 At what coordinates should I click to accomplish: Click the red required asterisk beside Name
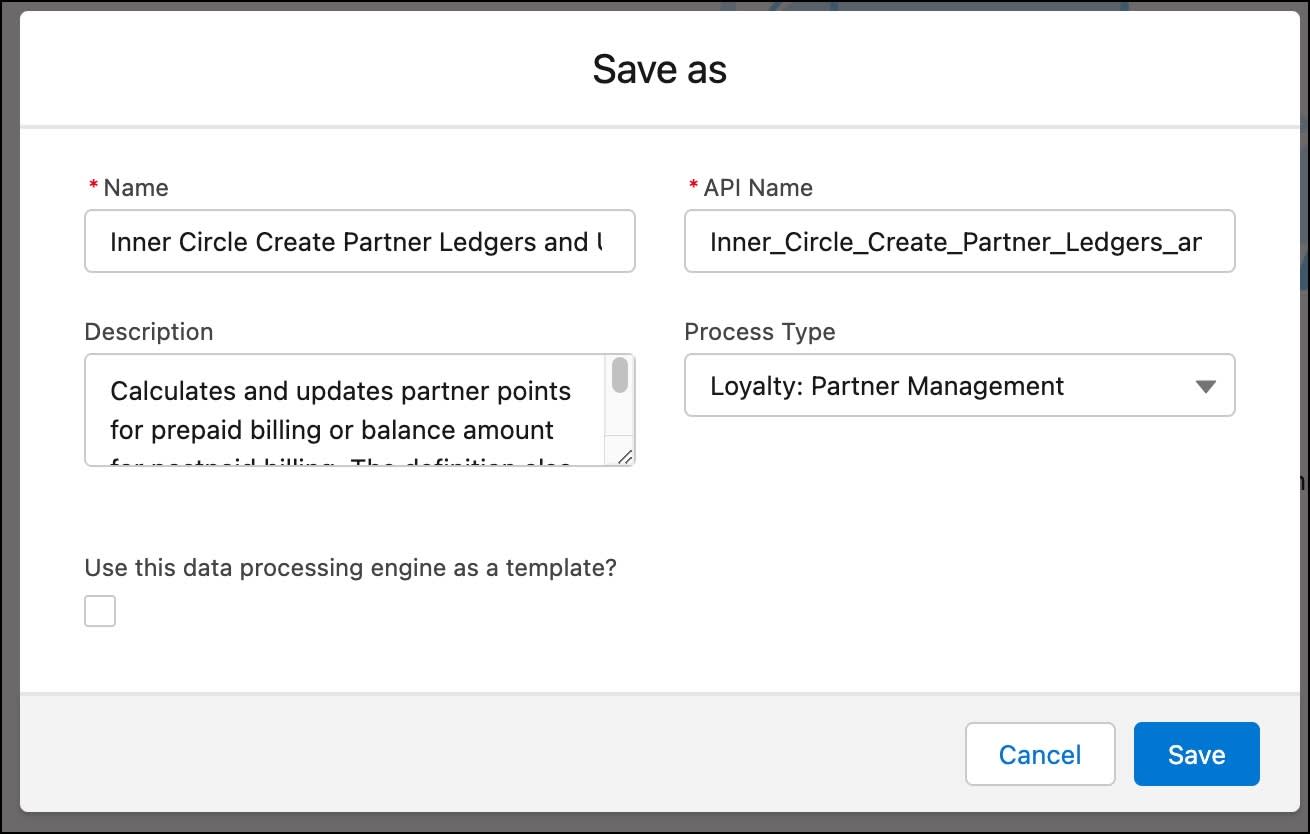point(91,186)
